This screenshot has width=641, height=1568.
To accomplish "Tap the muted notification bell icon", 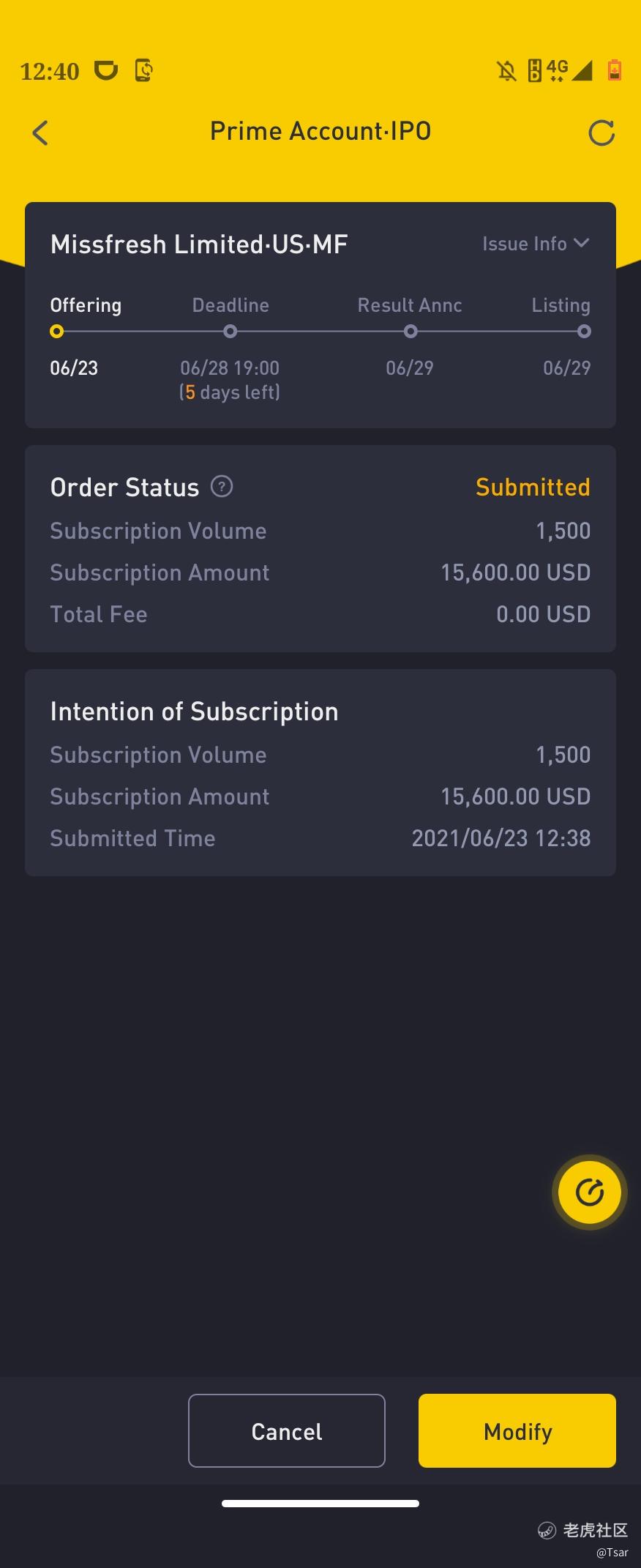I will pos(506,71).
